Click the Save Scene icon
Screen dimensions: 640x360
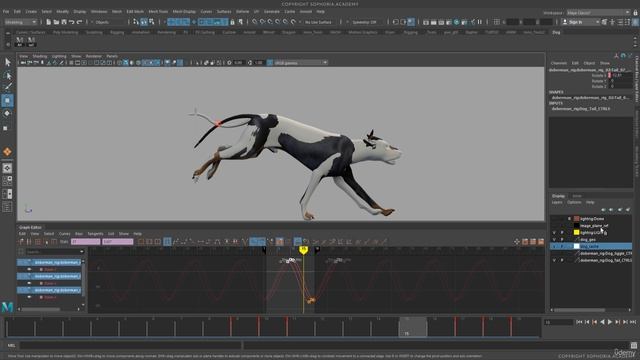(x=64, y=22)
